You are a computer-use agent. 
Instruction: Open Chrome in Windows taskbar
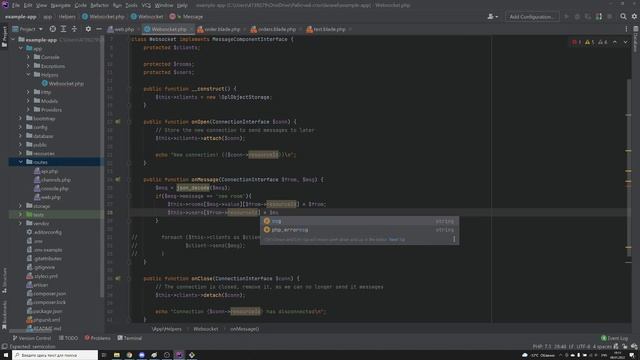pyautogui.click(x=129, y=355)
